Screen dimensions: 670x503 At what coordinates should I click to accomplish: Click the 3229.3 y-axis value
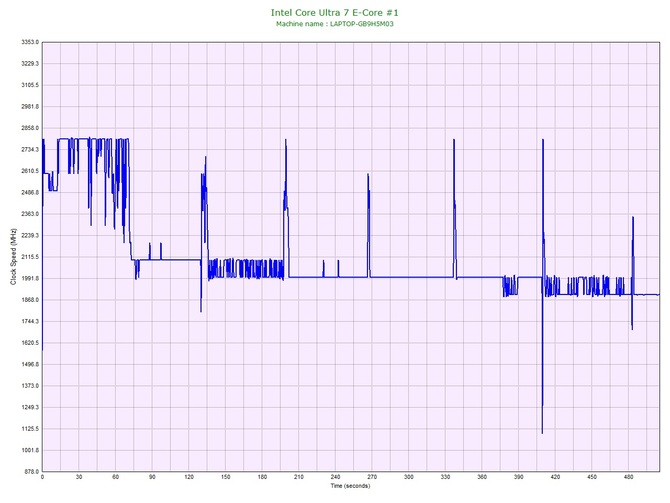click(x=30, y=64)
